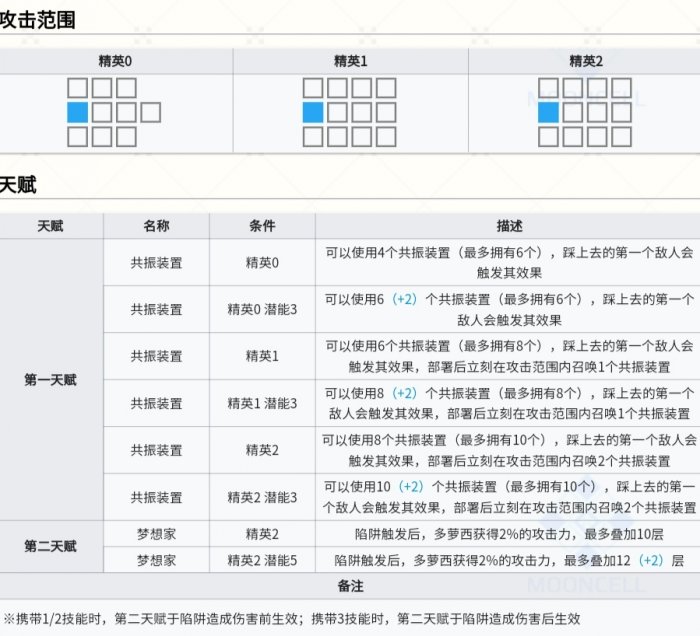This screenshot has width=700, height=636.
Task: Click the 描述 table column header
Action: (508, 226)
